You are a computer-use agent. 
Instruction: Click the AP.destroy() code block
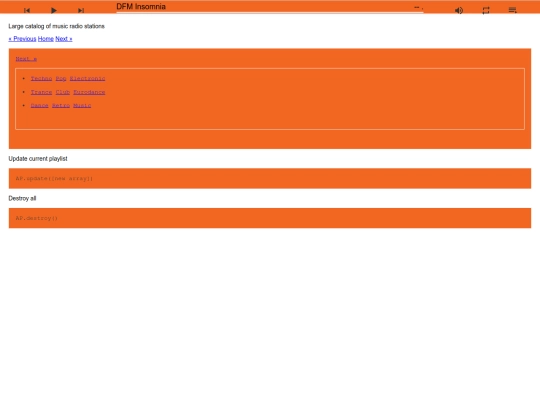pos(270,218)
